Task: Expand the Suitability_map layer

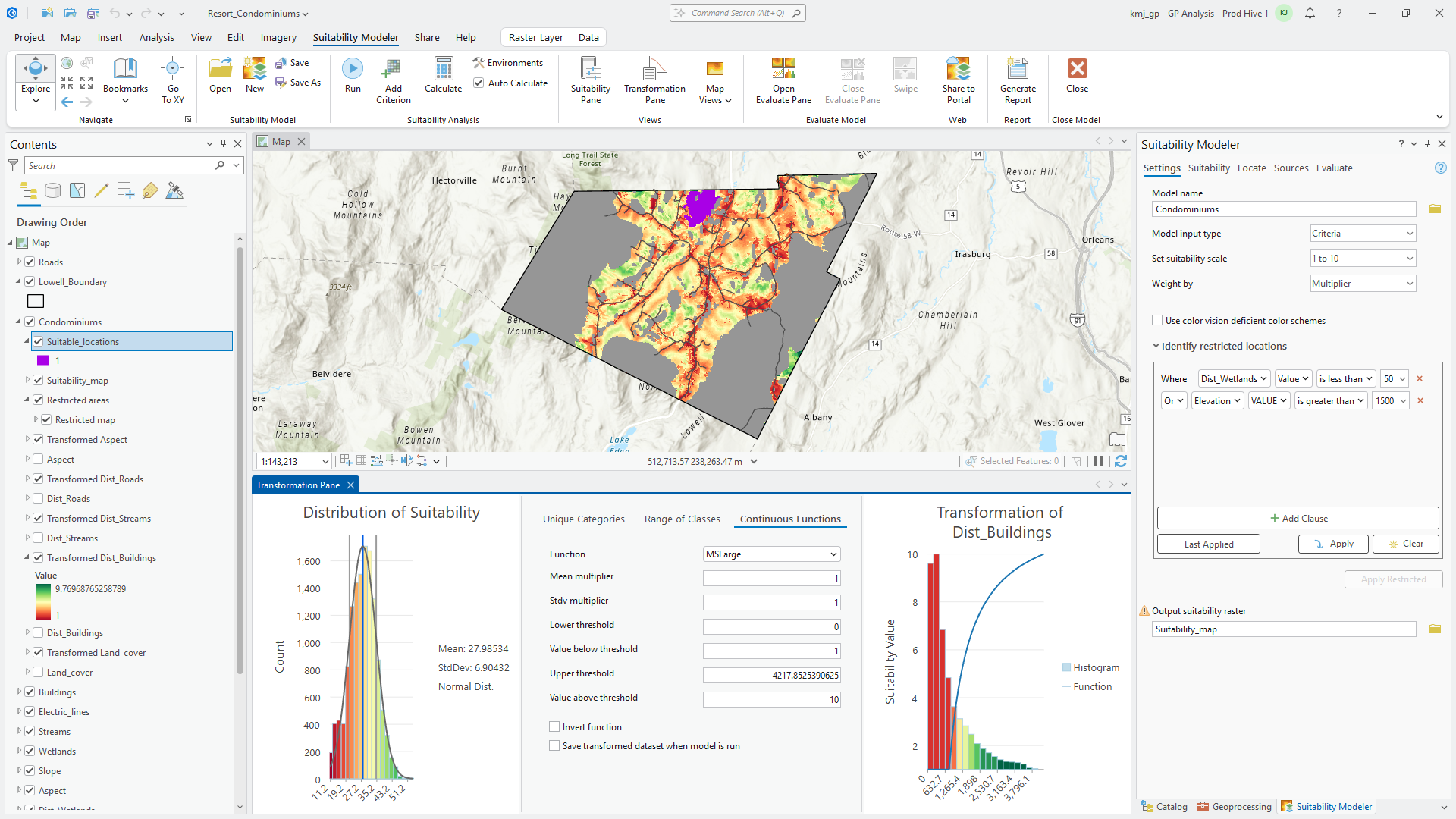Action: coord(27,380)
